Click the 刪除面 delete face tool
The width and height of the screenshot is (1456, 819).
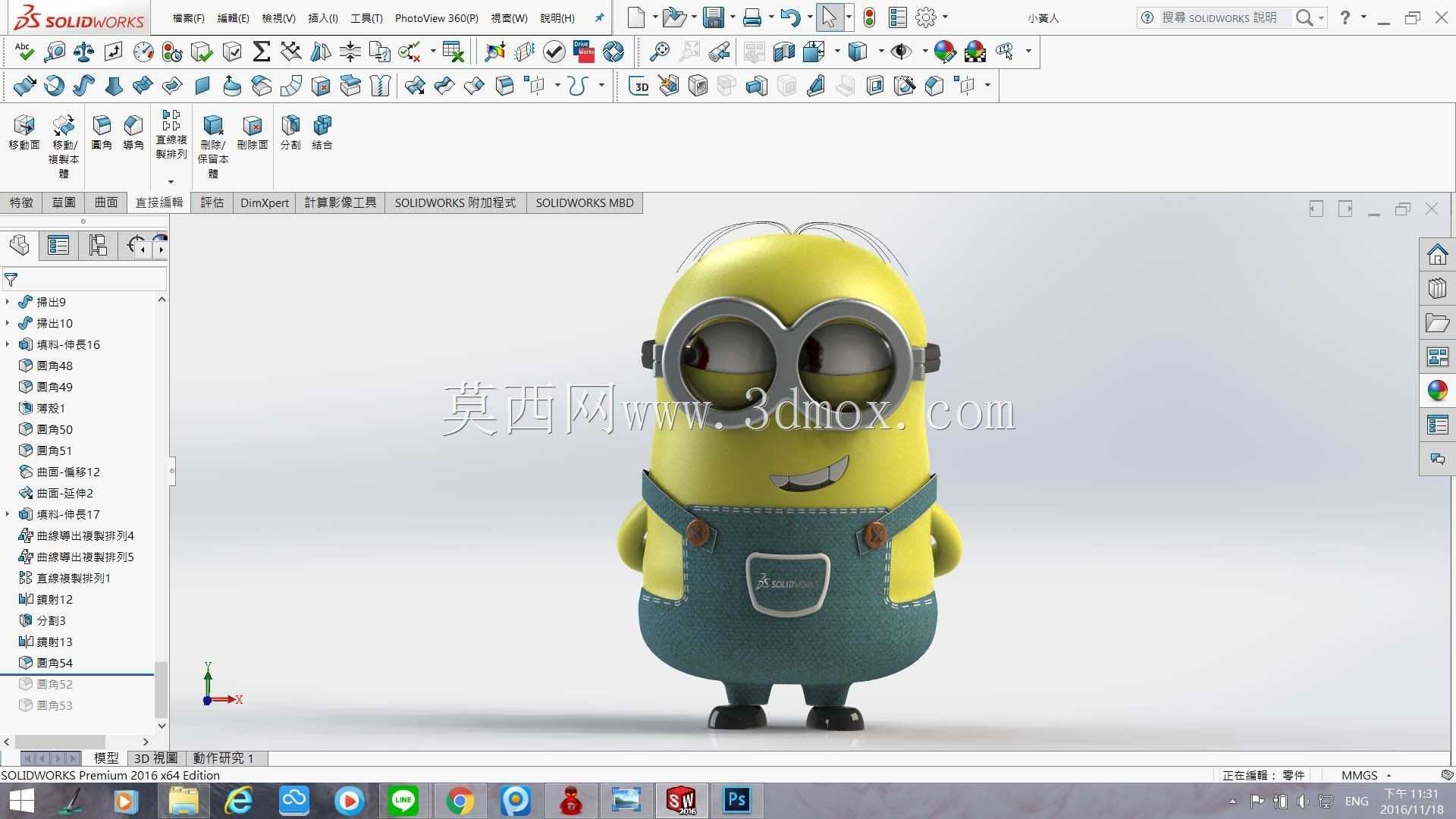(253, 133)
